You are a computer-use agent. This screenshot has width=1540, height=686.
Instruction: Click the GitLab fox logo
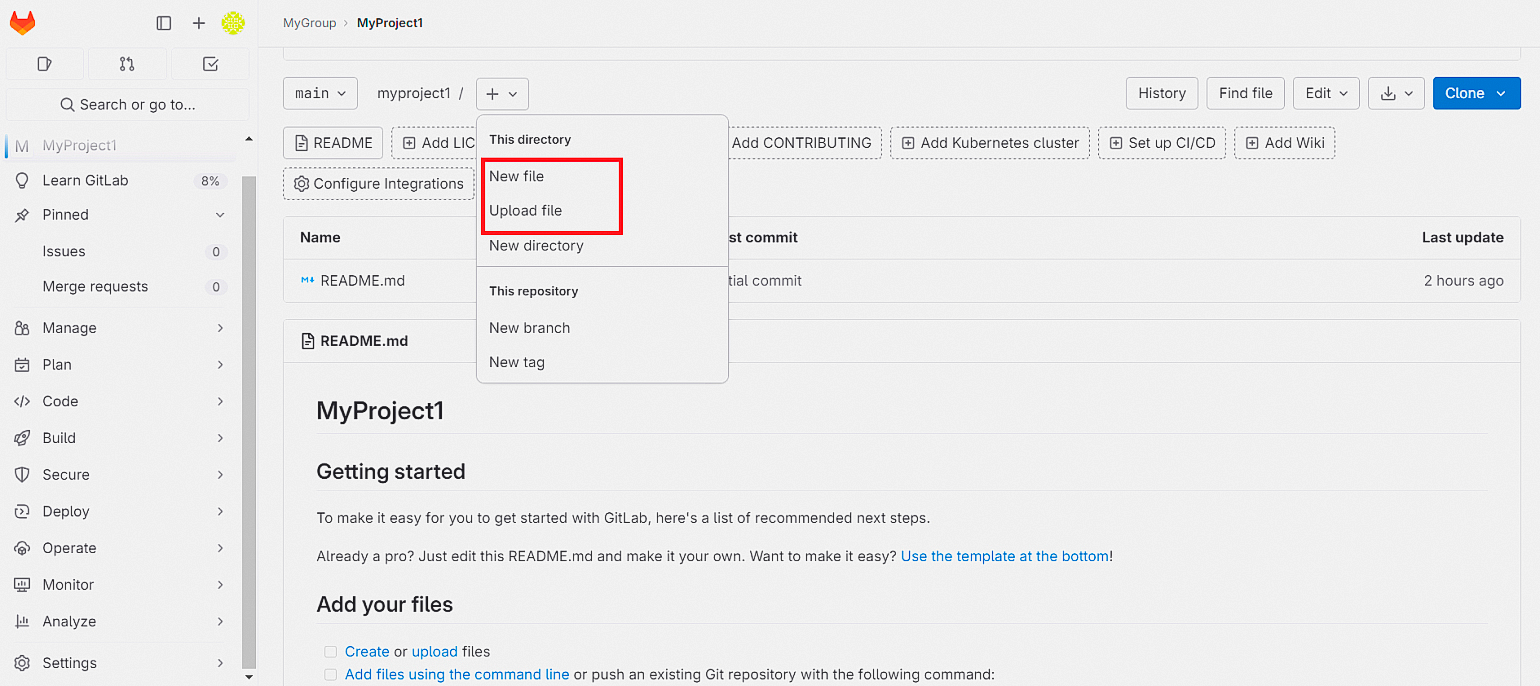22,23
